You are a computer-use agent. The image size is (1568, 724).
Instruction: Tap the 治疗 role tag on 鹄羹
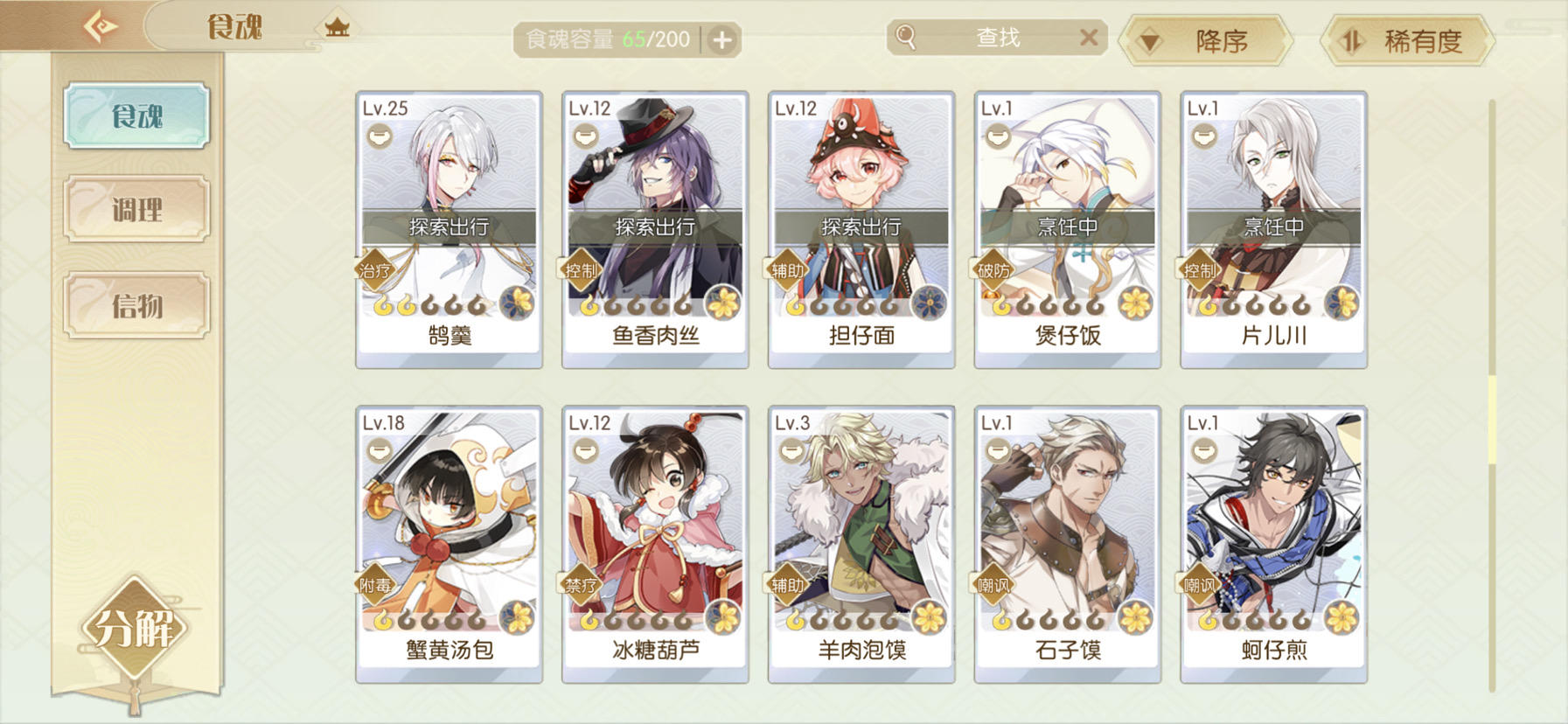[374, 270]
